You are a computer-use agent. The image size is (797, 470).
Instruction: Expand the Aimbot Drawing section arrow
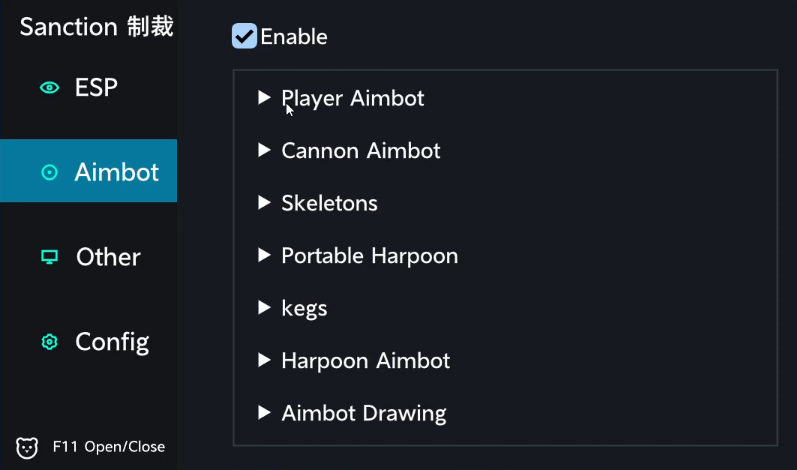pyautogui.click(x=264, y=412)
